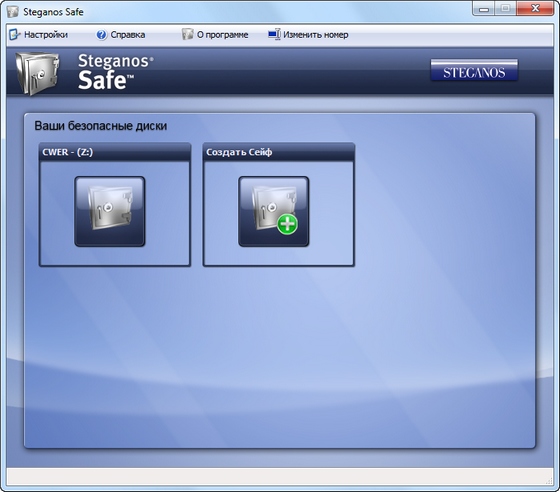The image size is (560, 492).
Task: Close the Steganos Safe window
Action: point(535,9)
